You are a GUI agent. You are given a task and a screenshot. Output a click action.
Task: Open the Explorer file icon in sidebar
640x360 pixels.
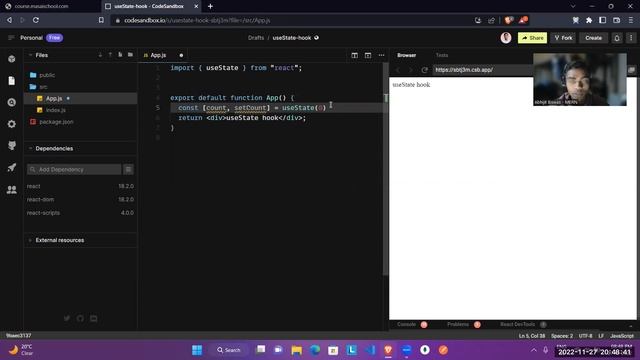(x=11, y=81)
